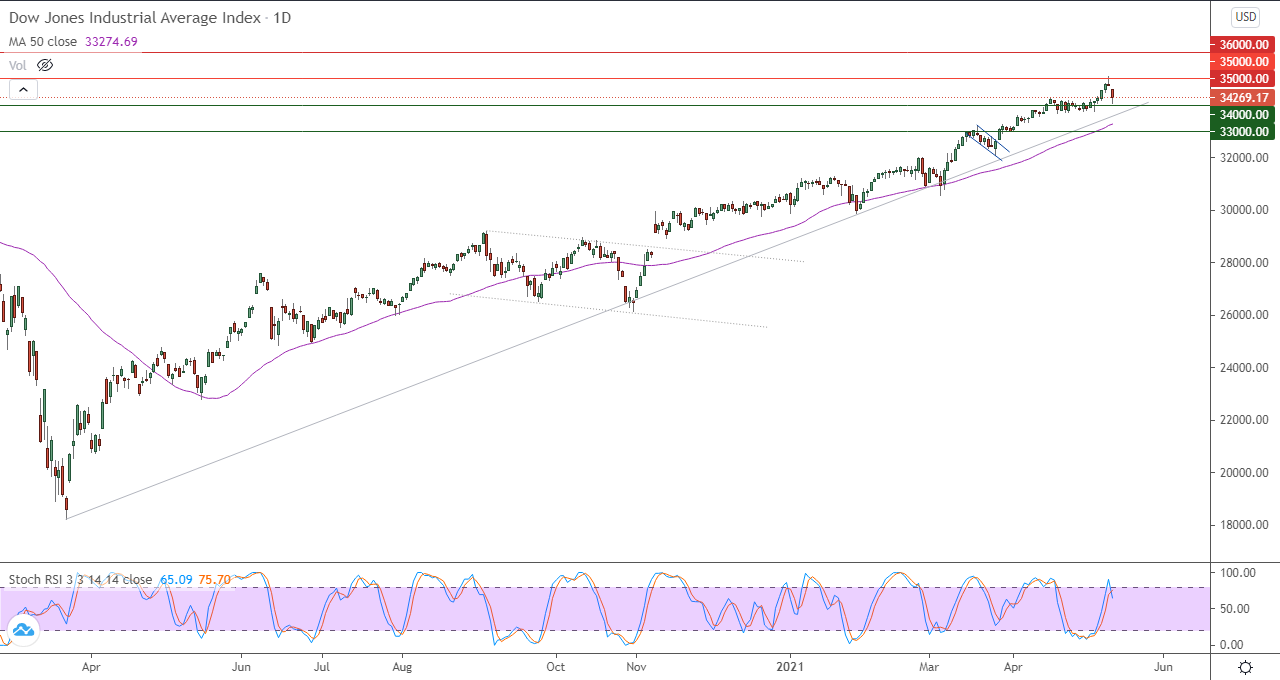The height and width of the screenshot is (680, 1280).
Task: Click the 30000.00 price axis label
Action: click(1242, 210)
